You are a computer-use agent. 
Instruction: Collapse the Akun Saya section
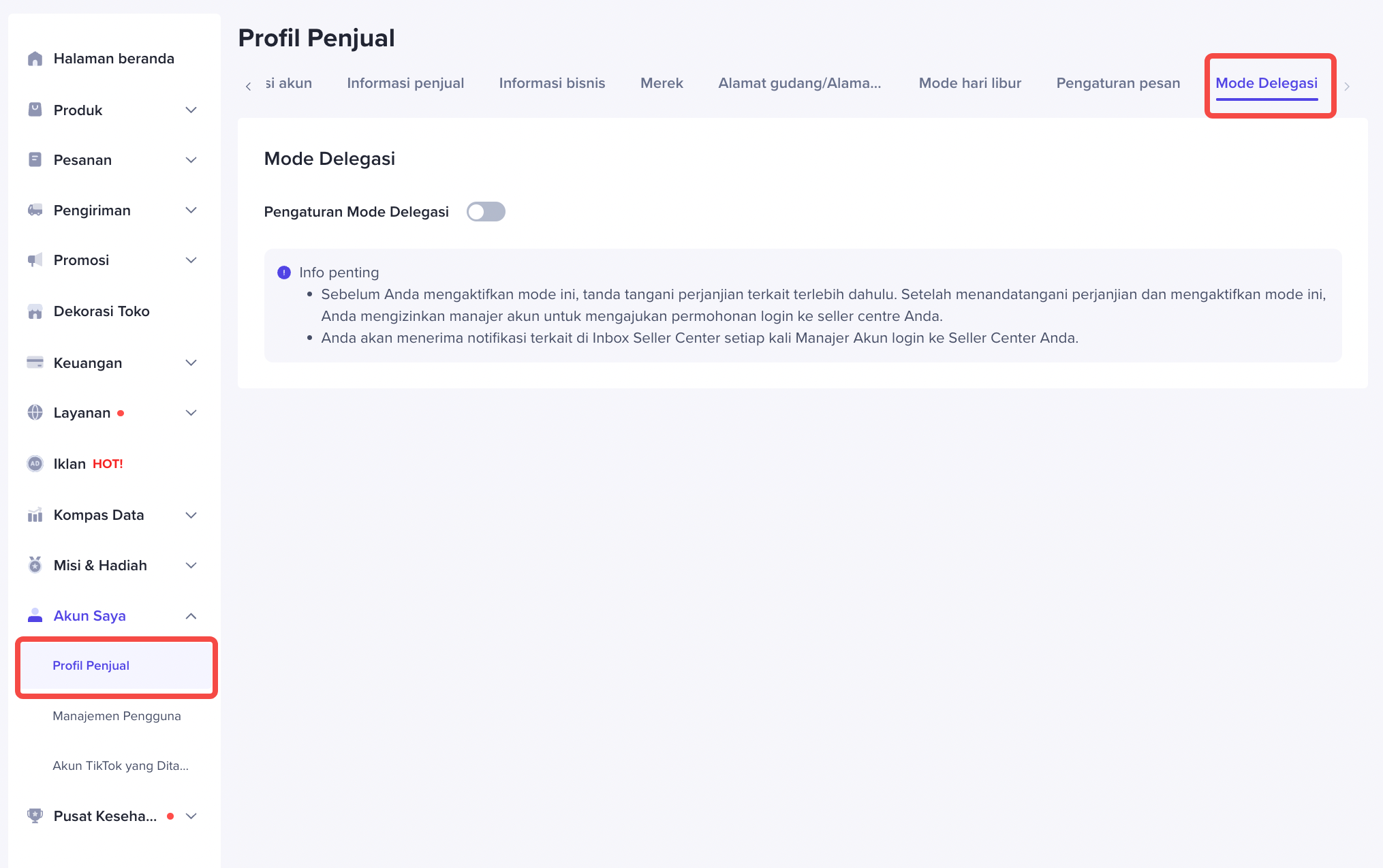pos(191,616)
